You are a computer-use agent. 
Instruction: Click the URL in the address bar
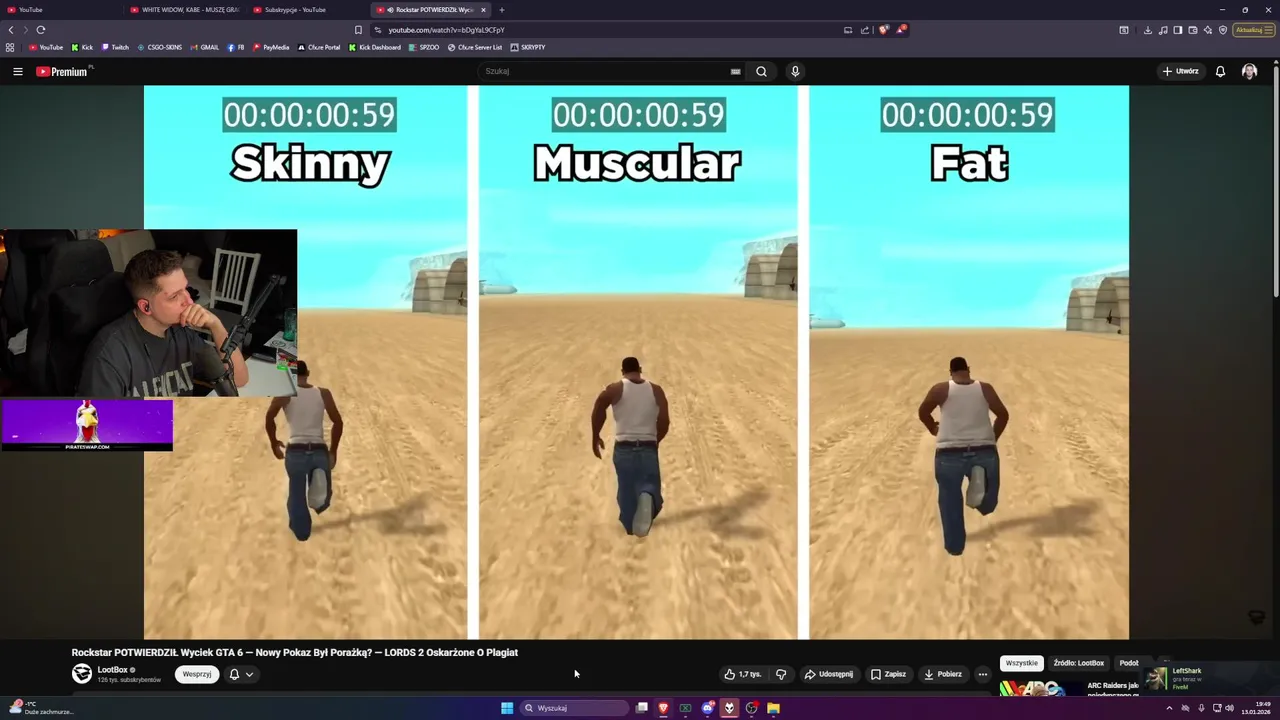[x=446, y=30]
